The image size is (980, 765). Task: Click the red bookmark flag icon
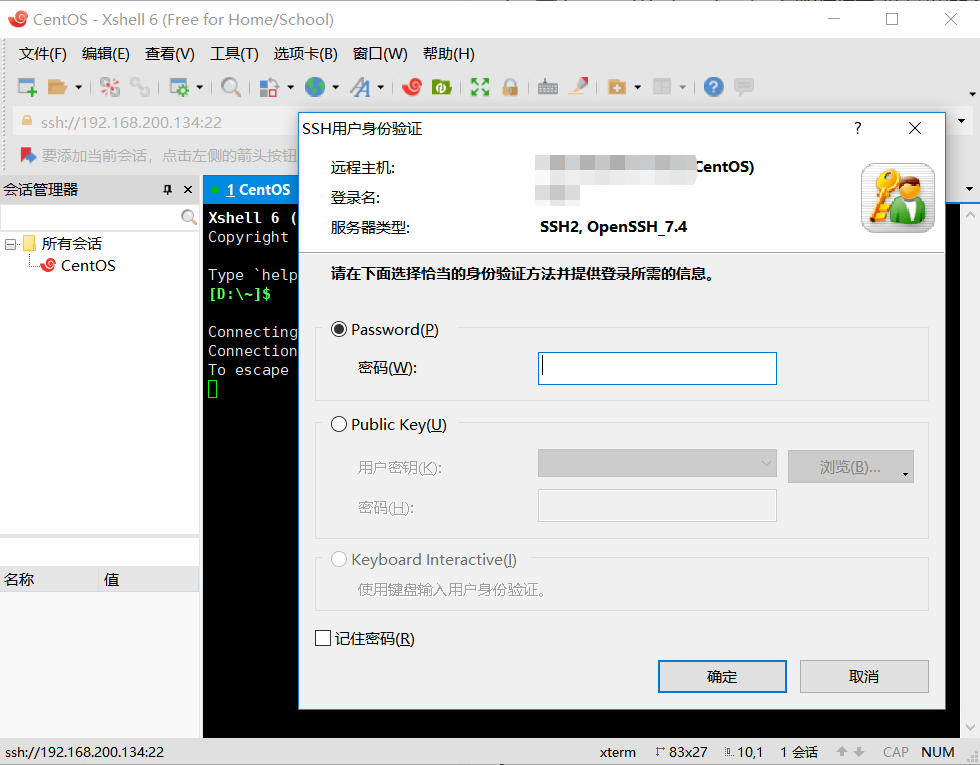pos(28,155)
